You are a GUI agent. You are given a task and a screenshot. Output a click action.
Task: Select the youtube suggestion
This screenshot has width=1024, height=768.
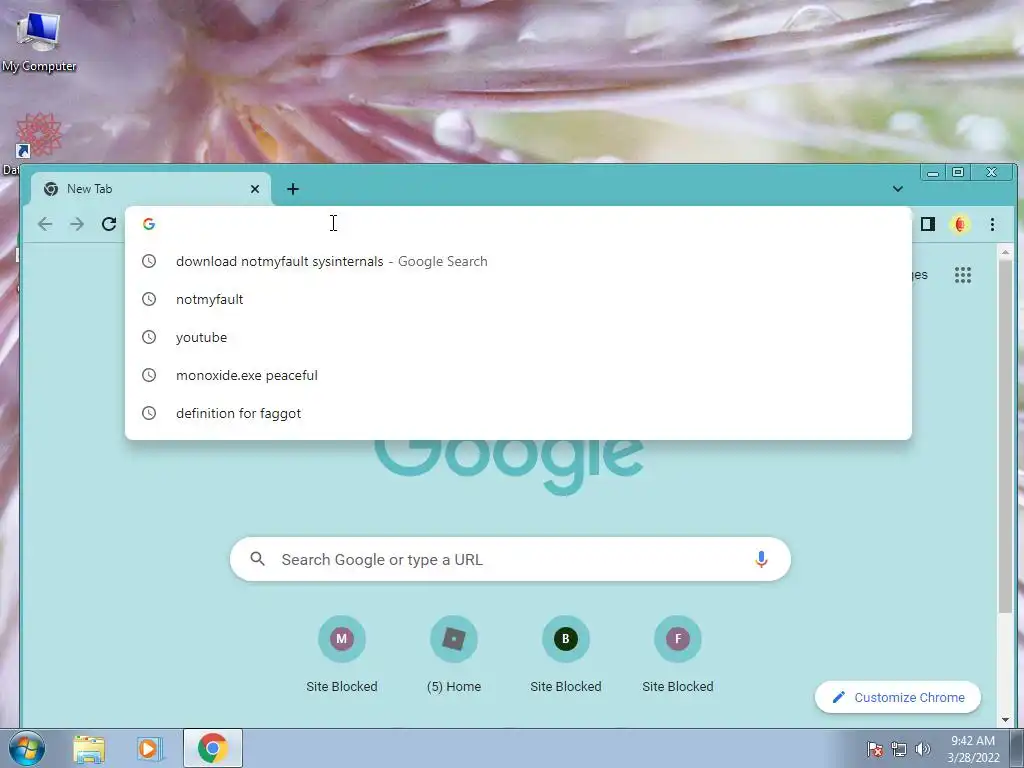point(518,337)
